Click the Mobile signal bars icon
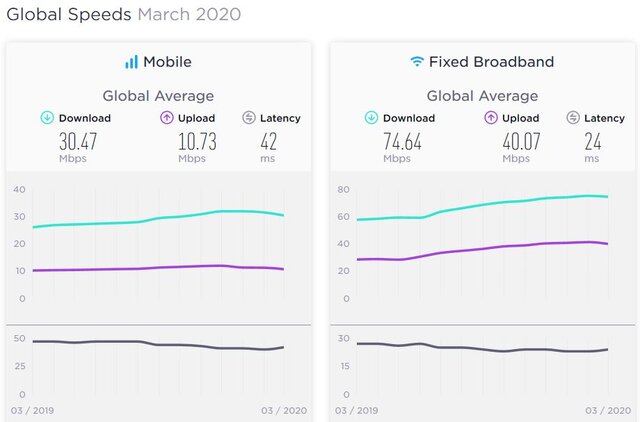 pos(131,62)
